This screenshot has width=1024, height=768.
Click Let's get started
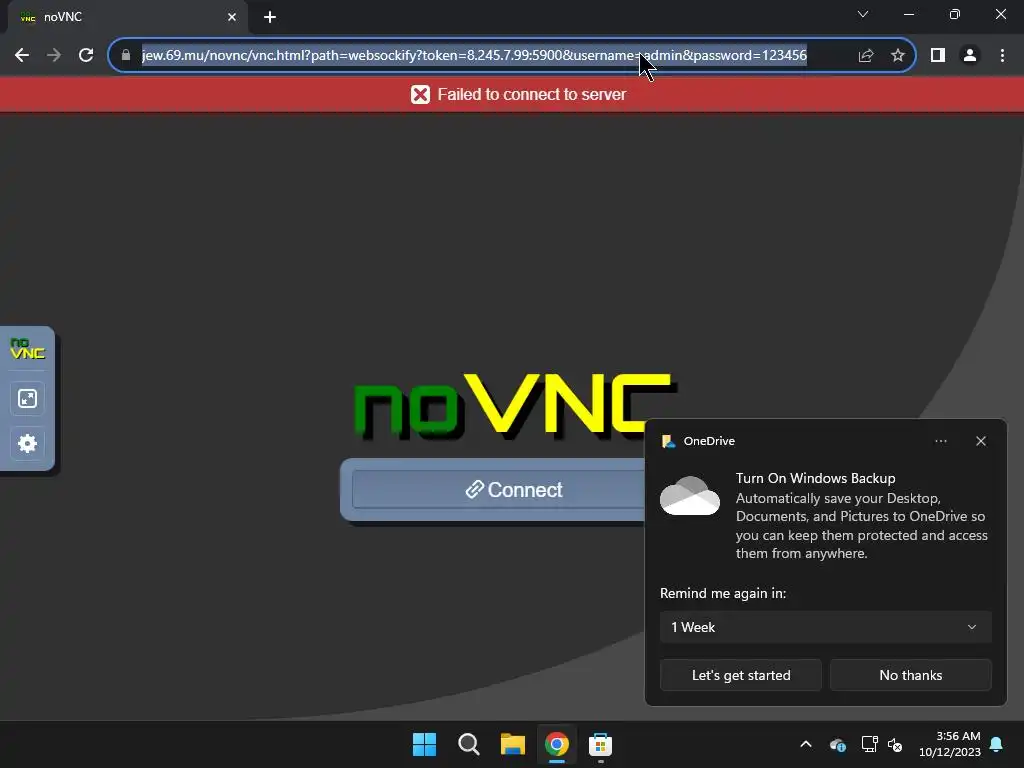point(741,675)
